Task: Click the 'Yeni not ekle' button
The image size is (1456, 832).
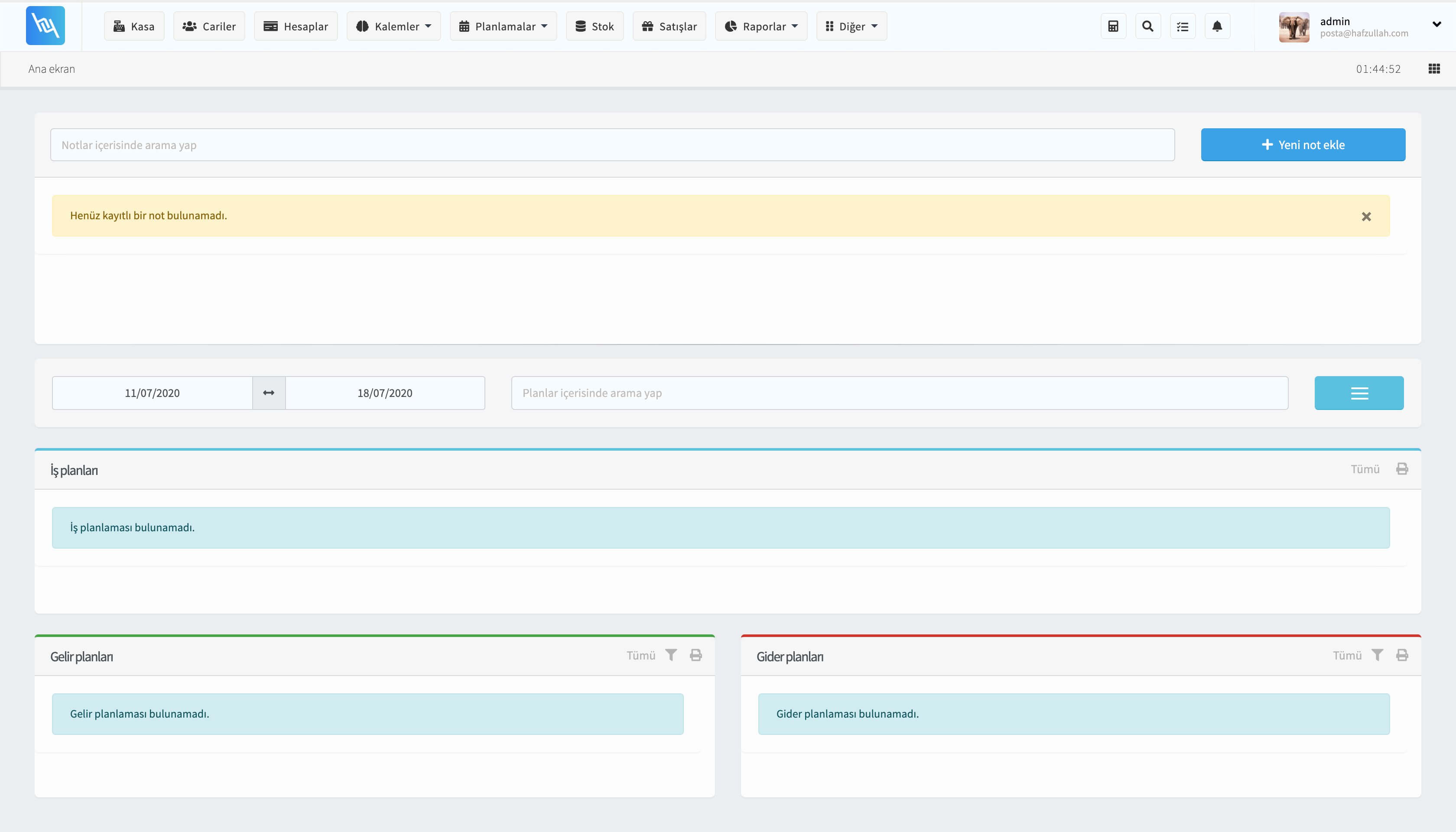Action: [x=1303, y=145]
